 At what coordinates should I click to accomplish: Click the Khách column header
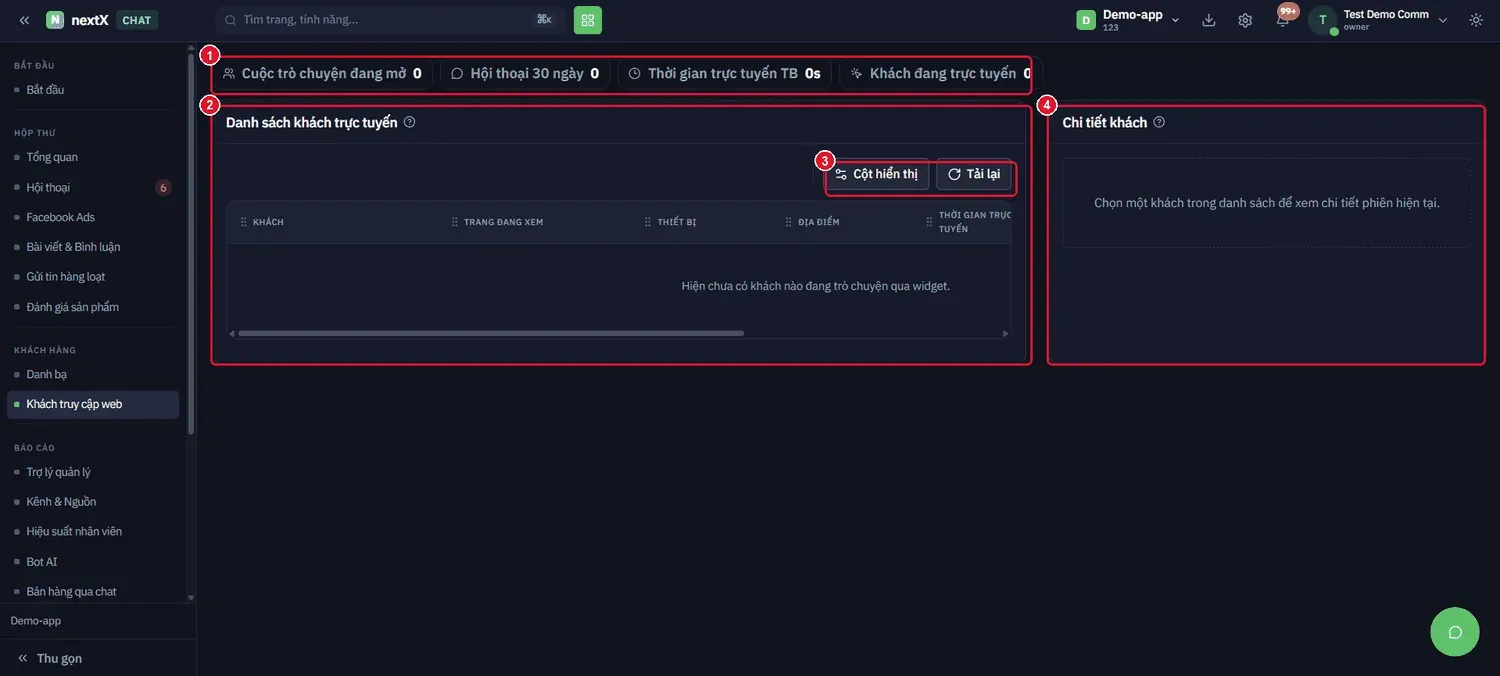[x=268, y=222]
